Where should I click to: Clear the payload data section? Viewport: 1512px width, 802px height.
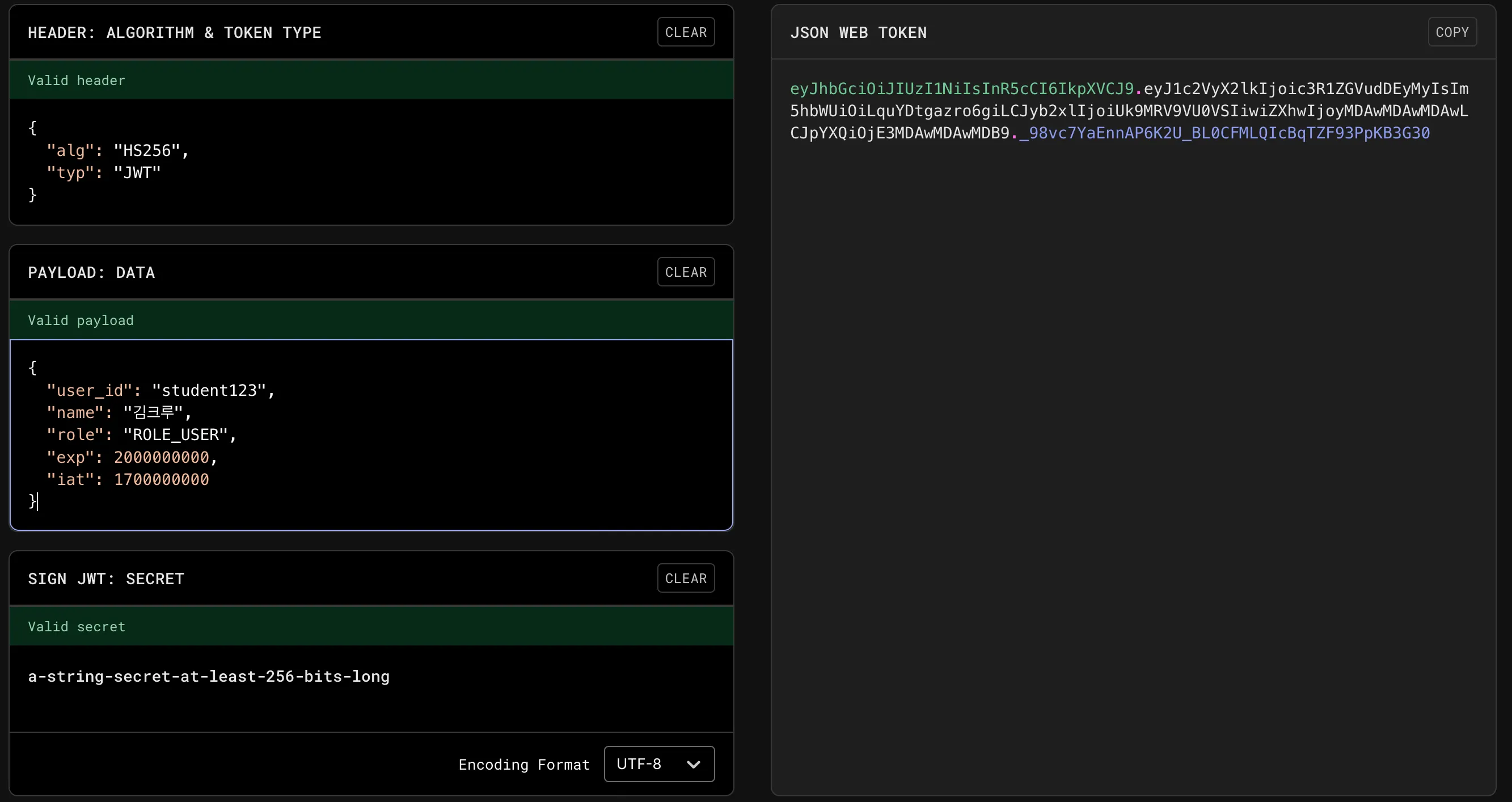686,272
